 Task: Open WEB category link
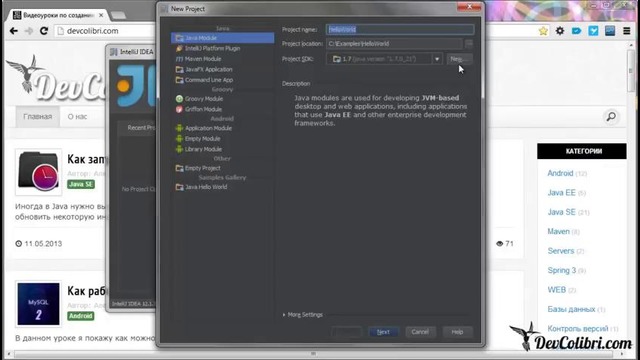556,290
